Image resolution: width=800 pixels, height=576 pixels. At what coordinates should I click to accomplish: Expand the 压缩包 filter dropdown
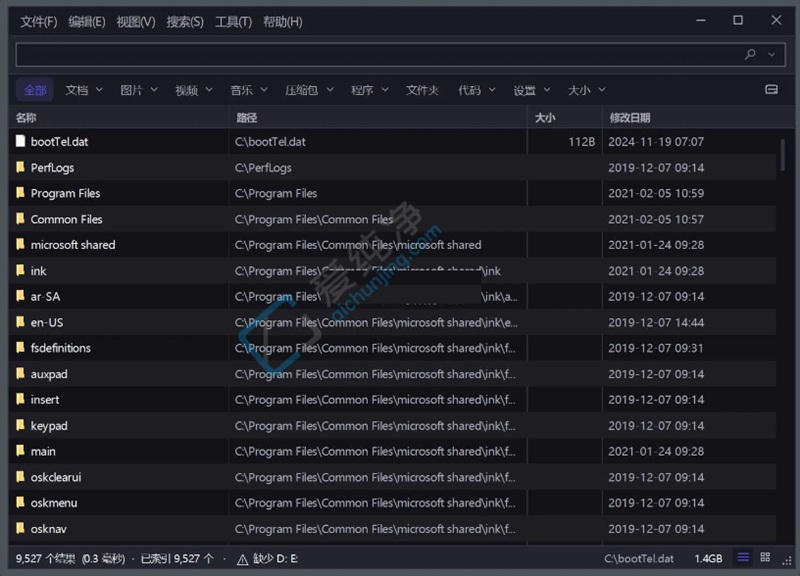(x=330, y=90)
